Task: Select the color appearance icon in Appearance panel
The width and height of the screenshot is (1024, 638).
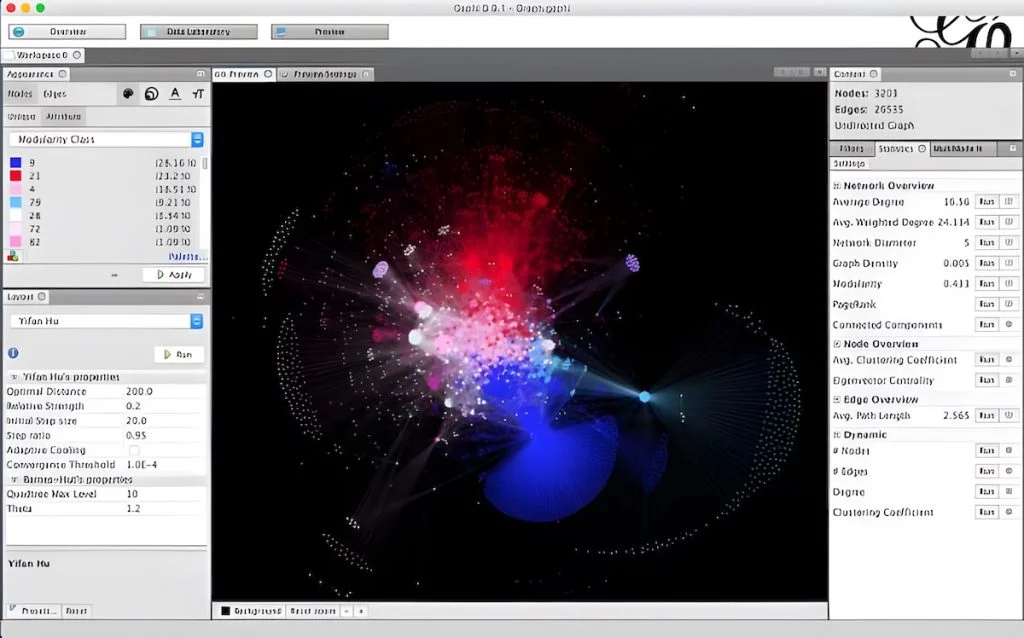Action: point(128,94)
